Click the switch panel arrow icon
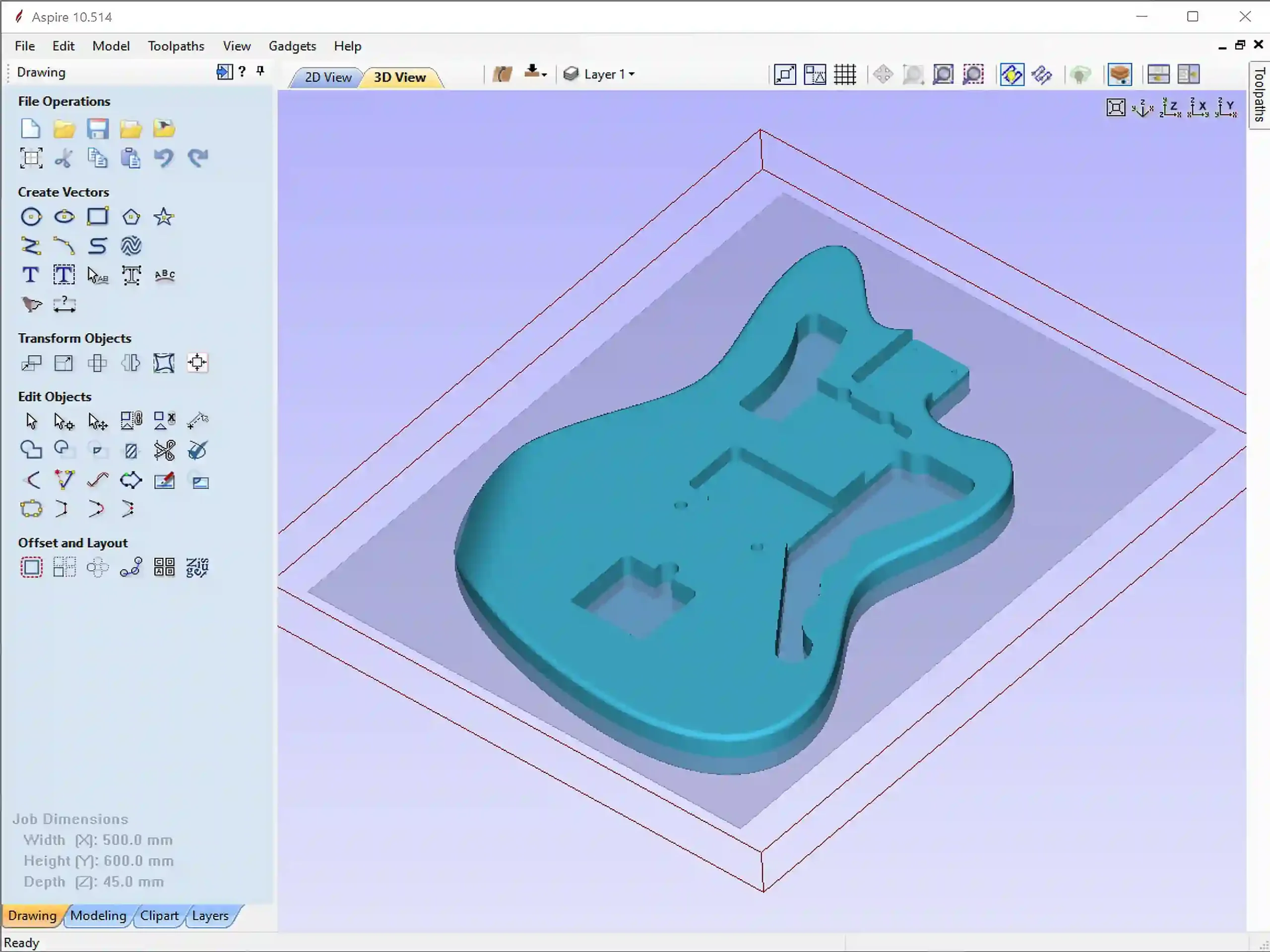Image resolution: width=1270 pixels, height=952 pixels. pyautogui.click(x=224, y=71)
